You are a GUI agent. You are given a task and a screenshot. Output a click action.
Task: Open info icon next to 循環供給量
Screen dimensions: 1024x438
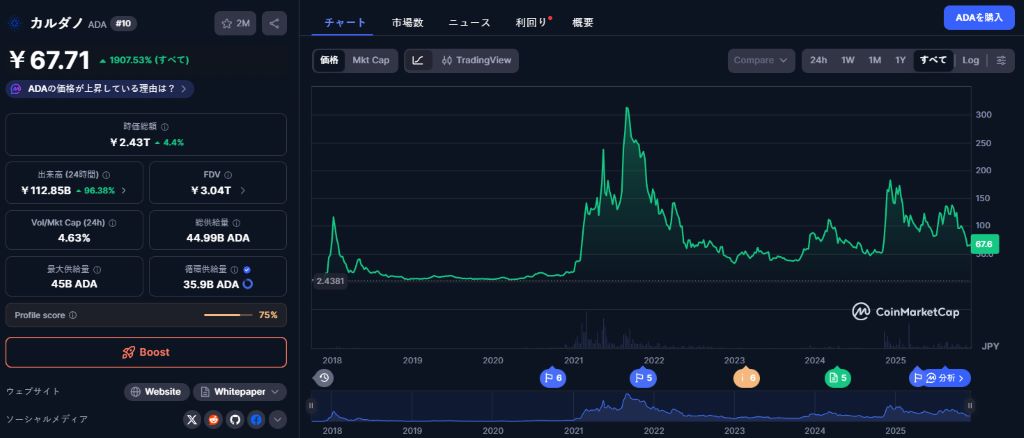pos(236,269)
